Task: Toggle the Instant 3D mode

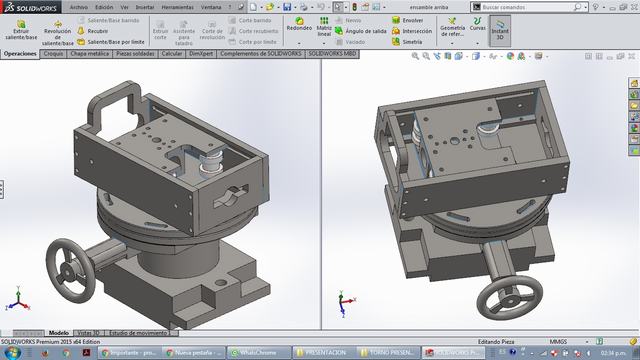Action: pyautogui.click(x=500, y=31)
